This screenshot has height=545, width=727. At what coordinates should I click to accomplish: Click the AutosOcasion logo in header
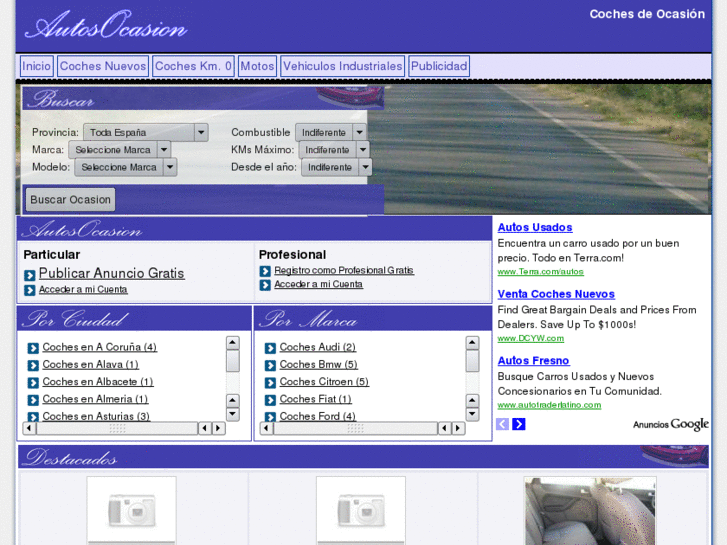tap(106, 25)
